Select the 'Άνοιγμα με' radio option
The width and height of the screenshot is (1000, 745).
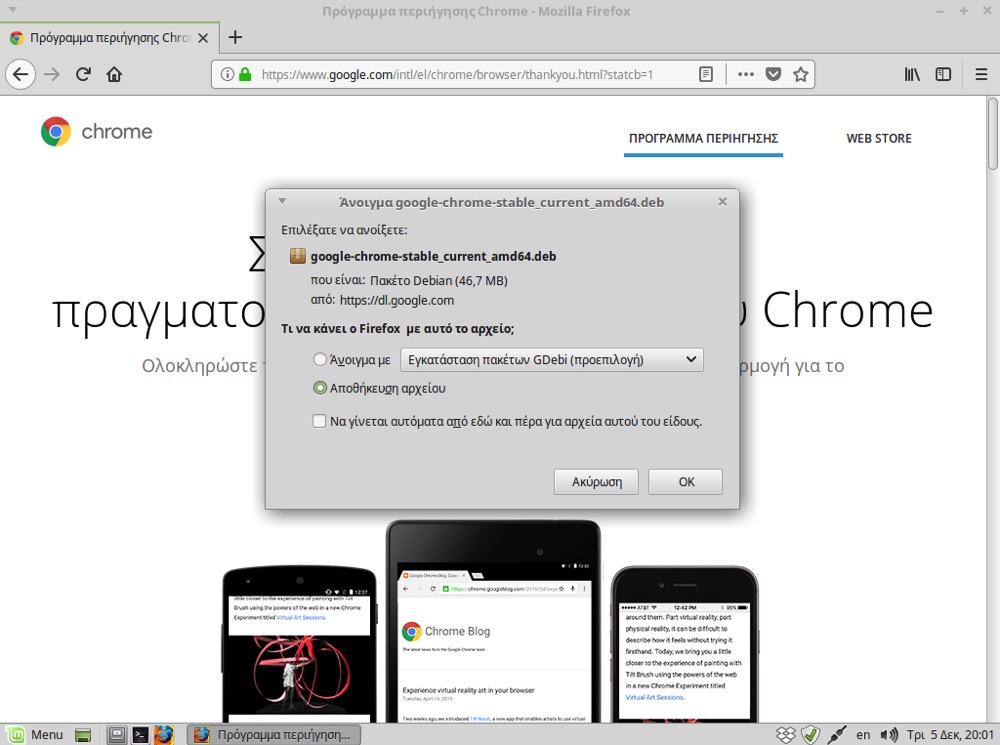point(320,360)
